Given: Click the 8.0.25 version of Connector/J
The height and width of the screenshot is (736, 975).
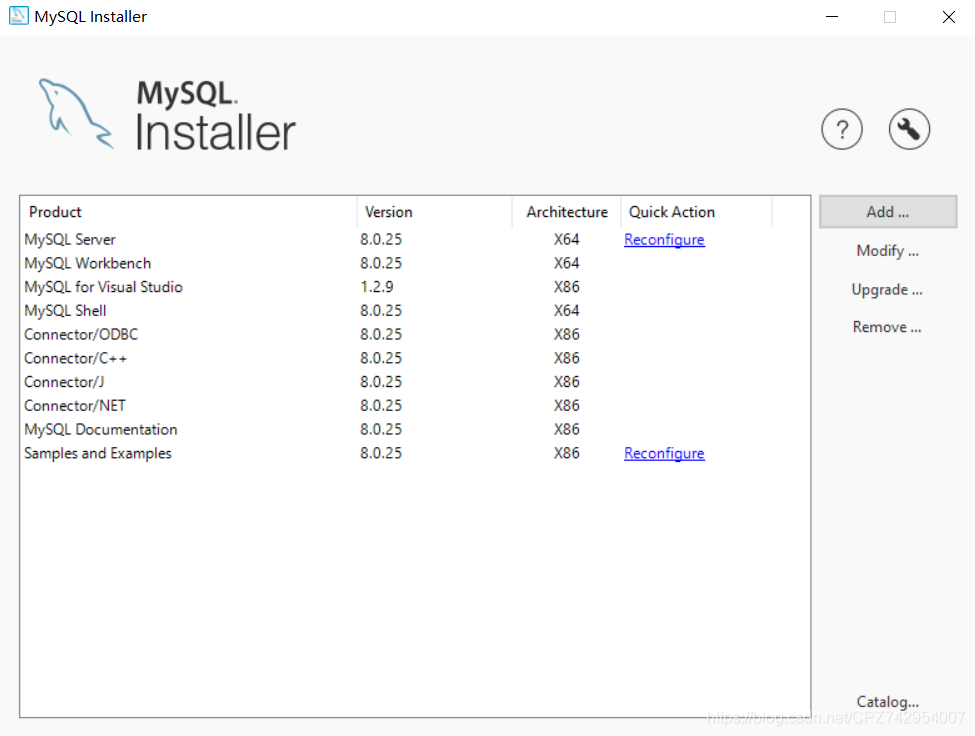Looking at the screenshot, I should coord(381,382).
